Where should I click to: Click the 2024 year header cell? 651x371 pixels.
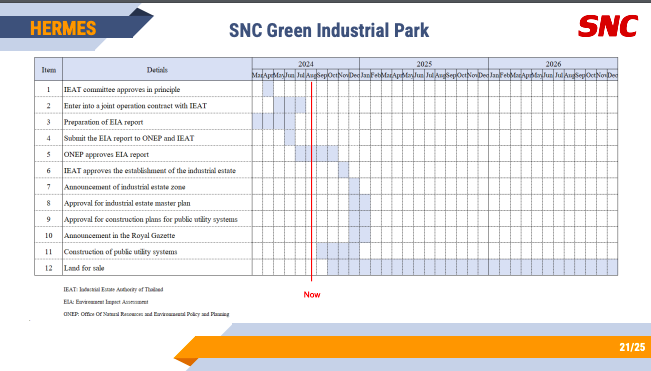[x=306, y=64]
